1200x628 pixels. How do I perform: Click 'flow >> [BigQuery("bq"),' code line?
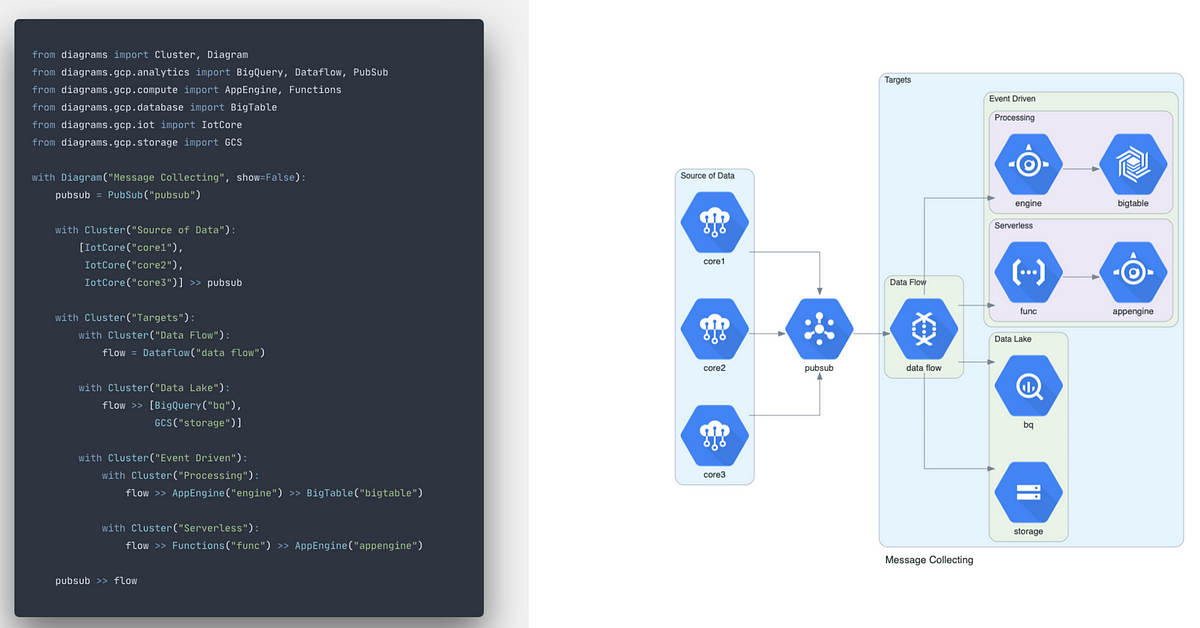point(172,405)
